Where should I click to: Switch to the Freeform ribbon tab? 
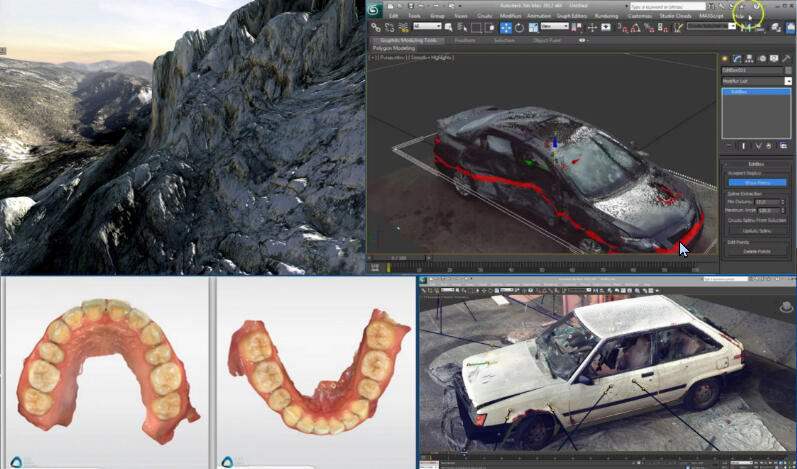(464, 40)
